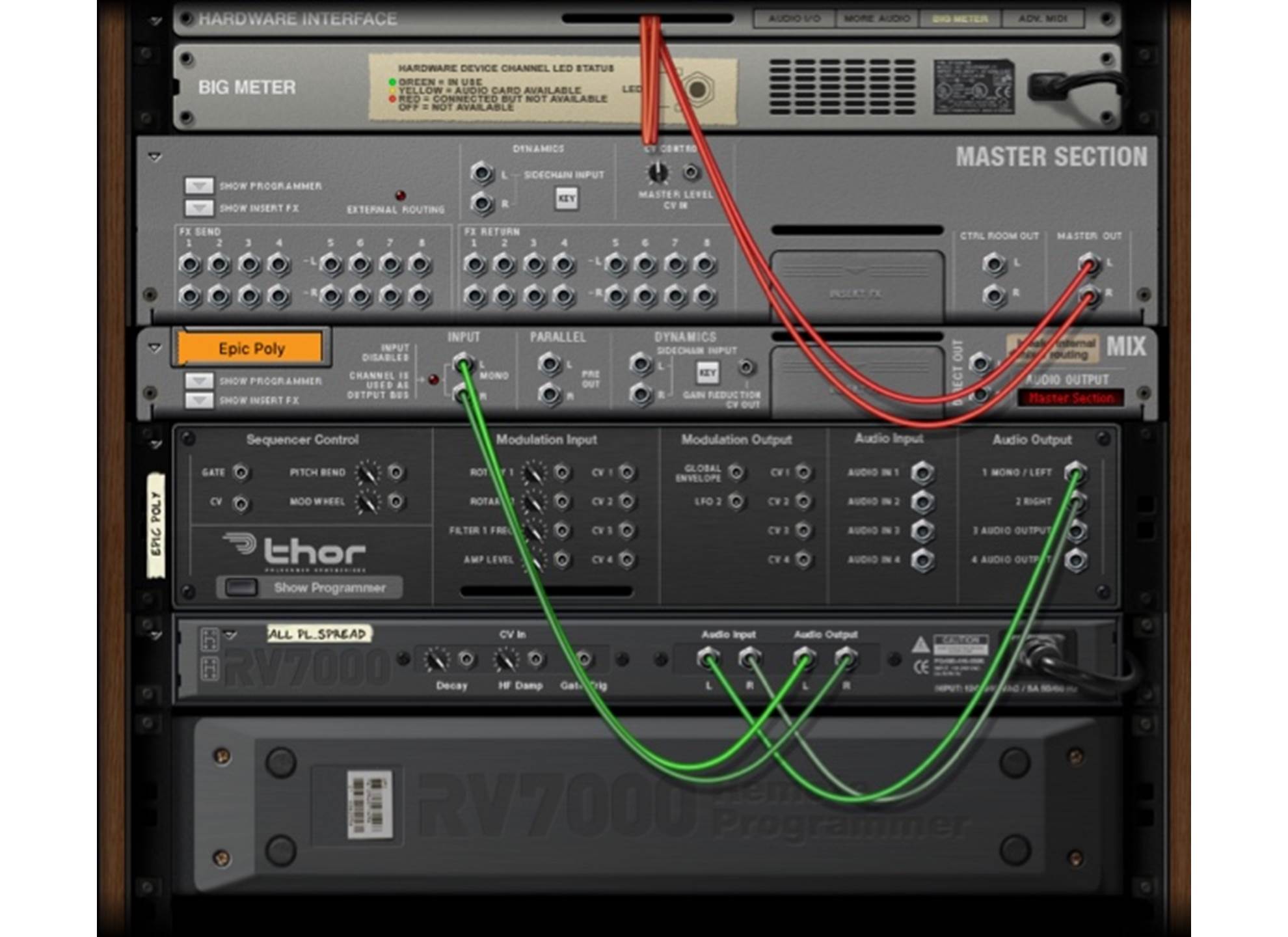Toggle Master Section Show Insert FX
The height and width of the screenshot is (937, 1288).
pos(199,208)
